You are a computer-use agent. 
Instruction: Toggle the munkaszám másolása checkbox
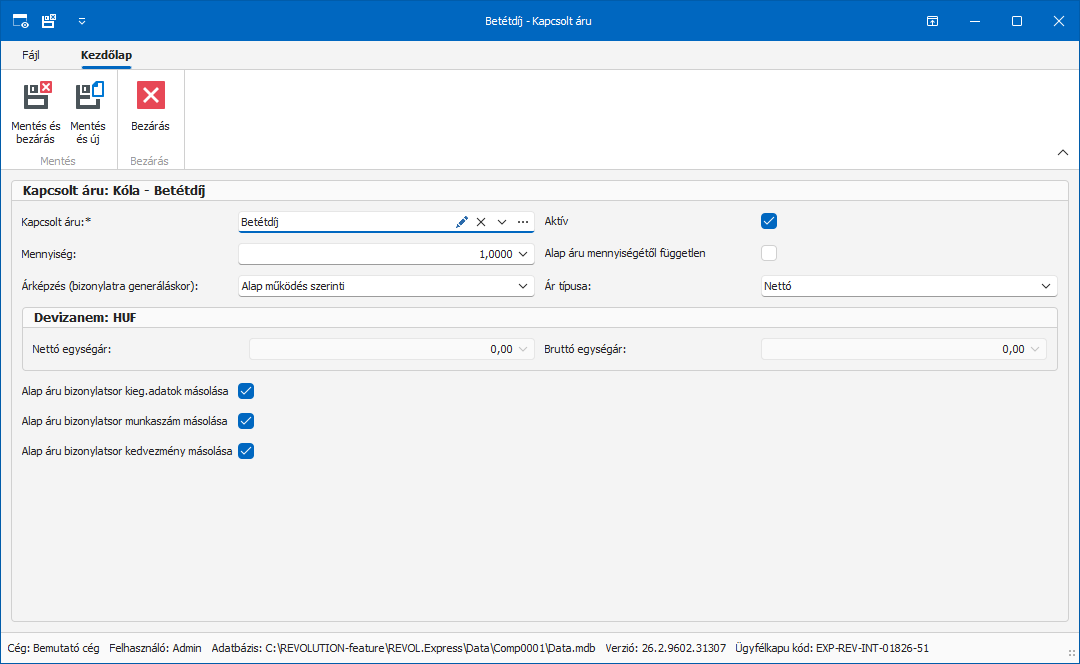pos(246,421)
